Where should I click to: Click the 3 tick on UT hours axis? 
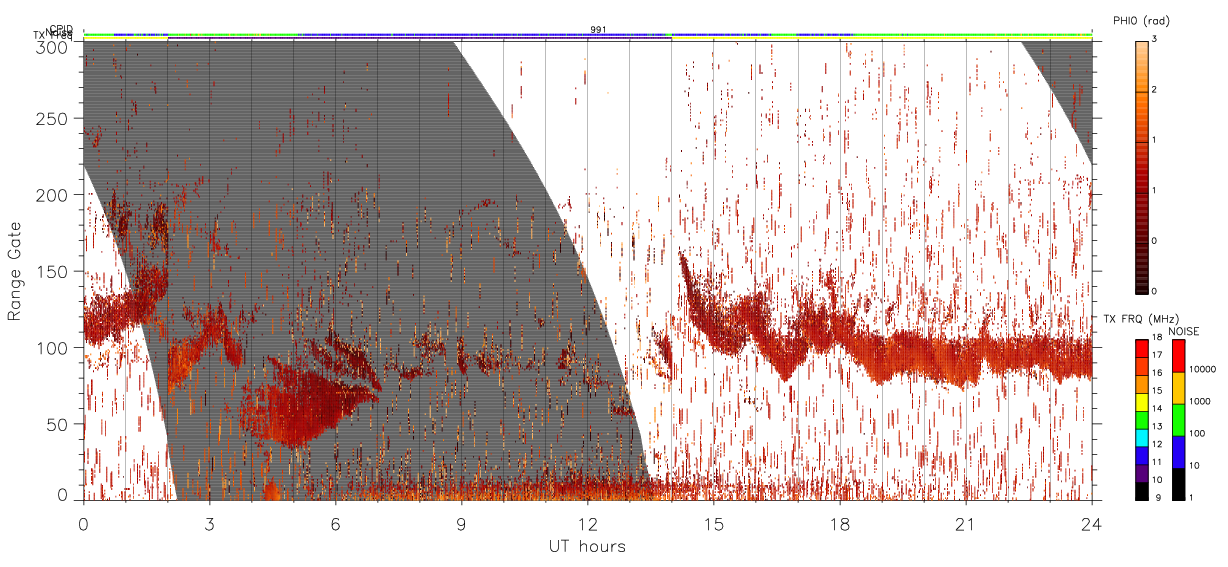coord(210,524)
